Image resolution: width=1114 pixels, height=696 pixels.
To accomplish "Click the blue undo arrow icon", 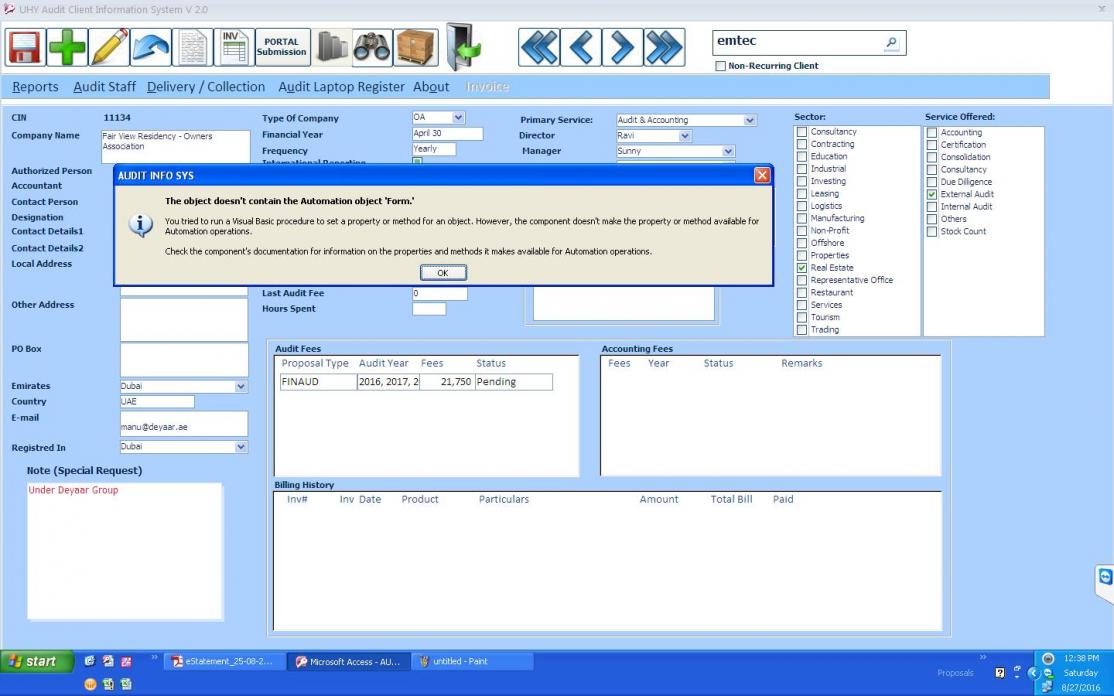I will click(151, 48).
